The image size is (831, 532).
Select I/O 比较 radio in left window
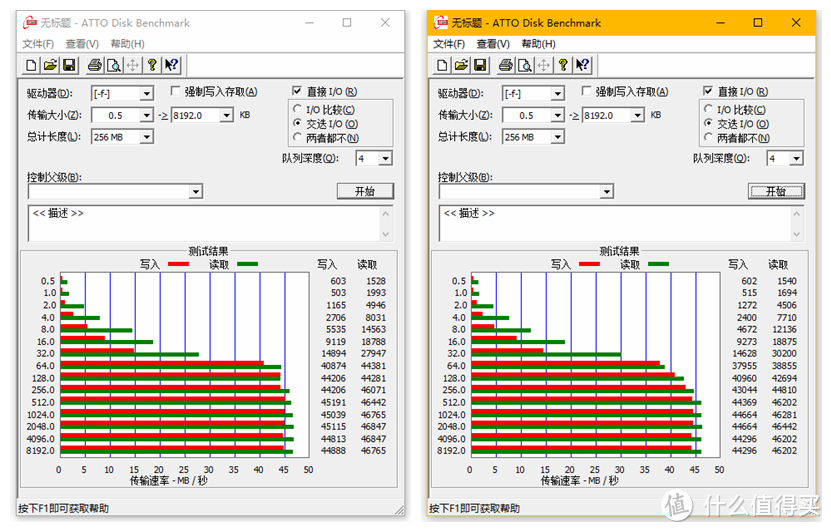[297, 109]
